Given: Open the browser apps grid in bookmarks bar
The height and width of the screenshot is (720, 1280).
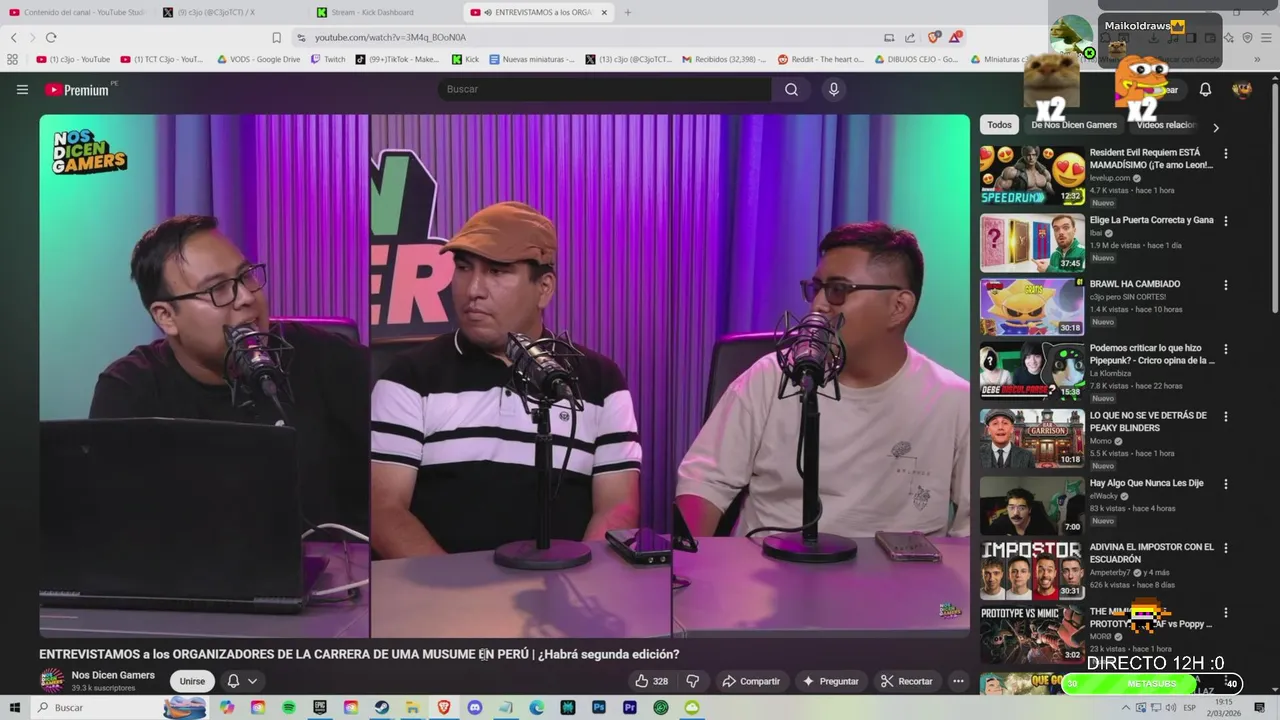Looking at the screenshot, I should tap(13, 59).
